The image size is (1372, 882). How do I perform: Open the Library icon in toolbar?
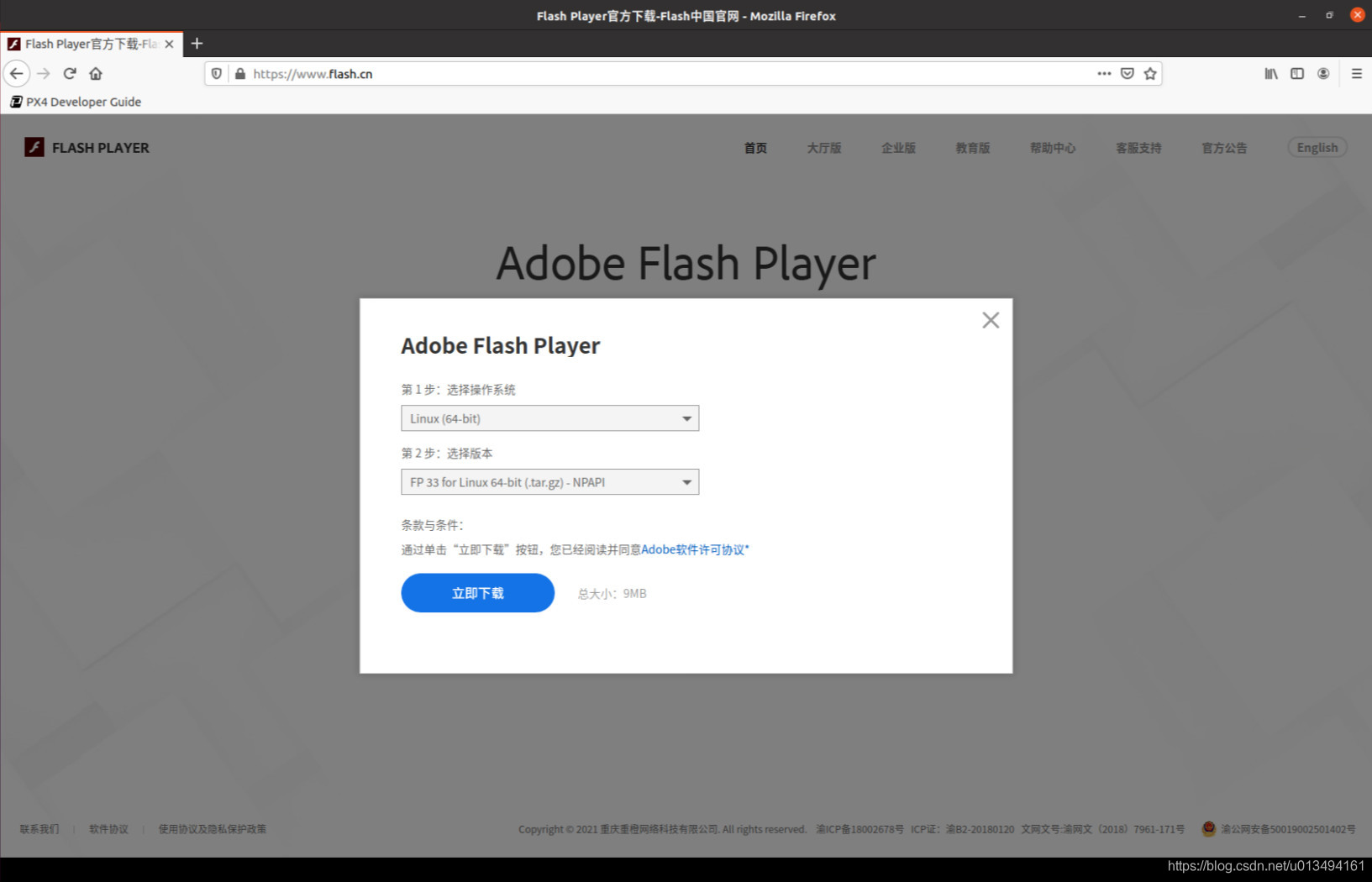[1271, 74]
